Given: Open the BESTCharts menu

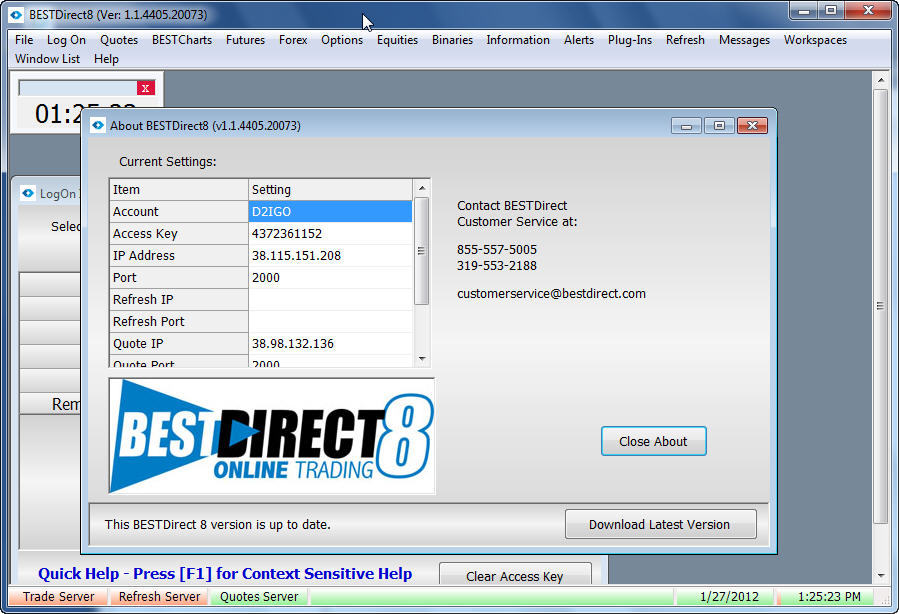Looking at the screenshot, I should tap(182, 40).
